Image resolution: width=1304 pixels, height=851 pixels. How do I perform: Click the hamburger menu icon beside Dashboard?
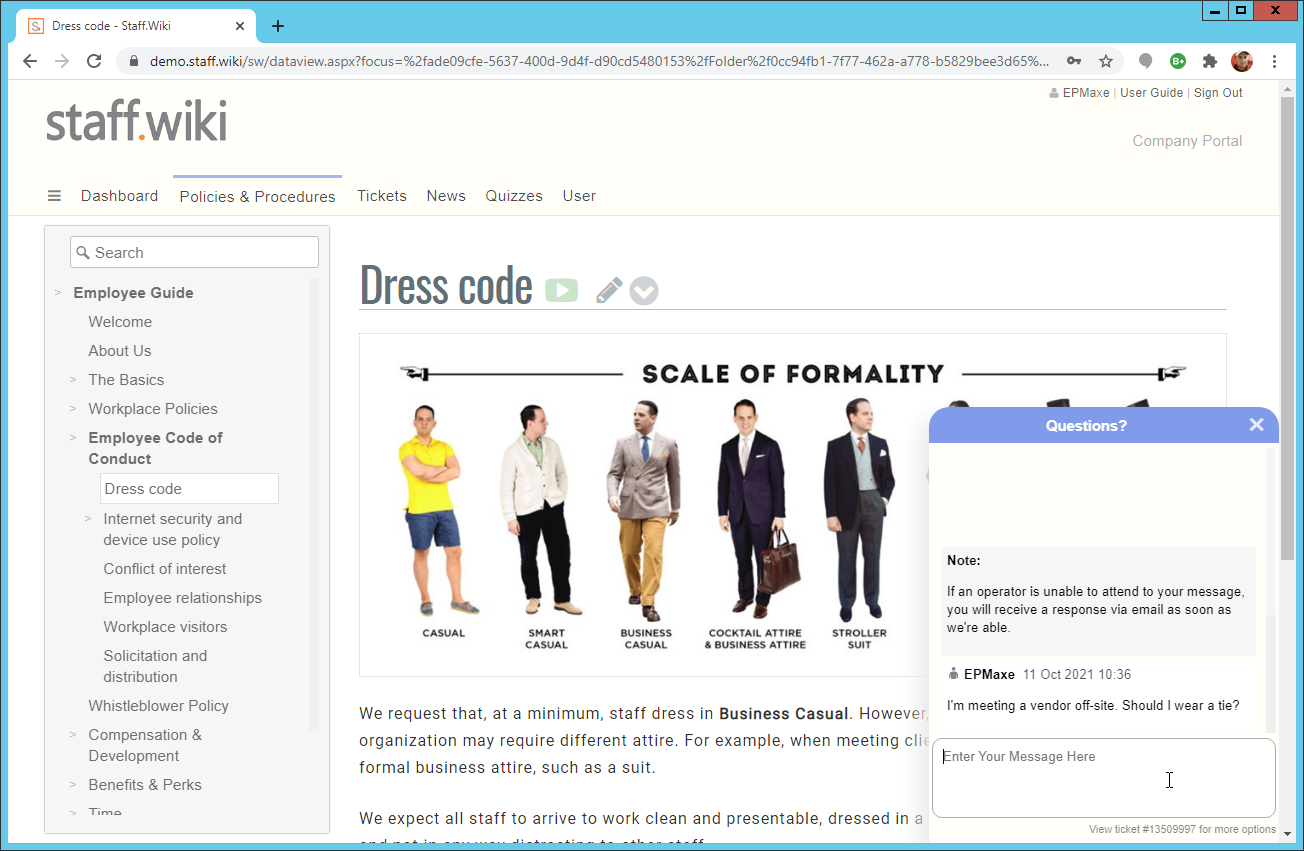click(54, 196)
